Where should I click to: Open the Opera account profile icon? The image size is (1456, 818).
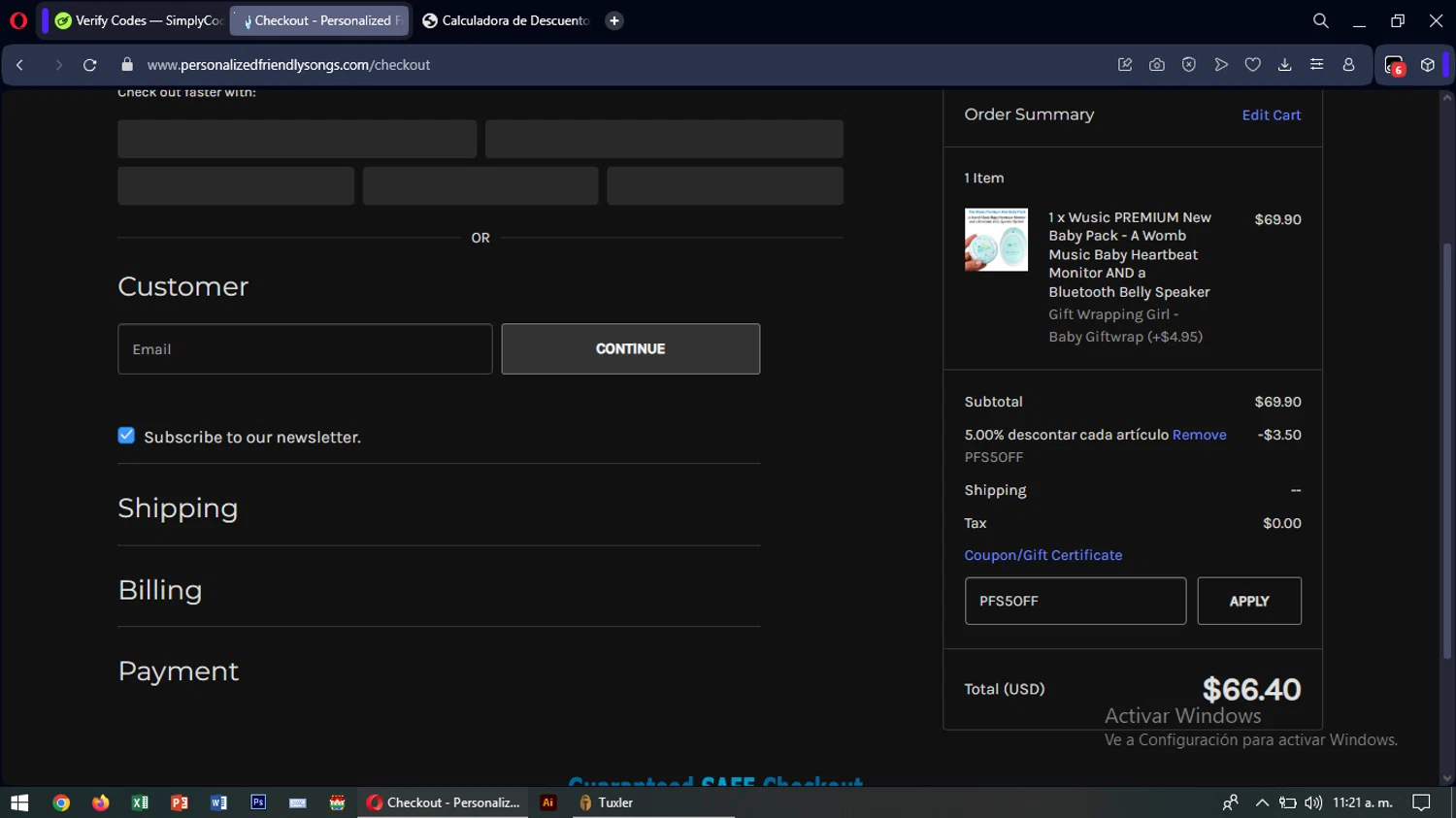pos(1349,65)
